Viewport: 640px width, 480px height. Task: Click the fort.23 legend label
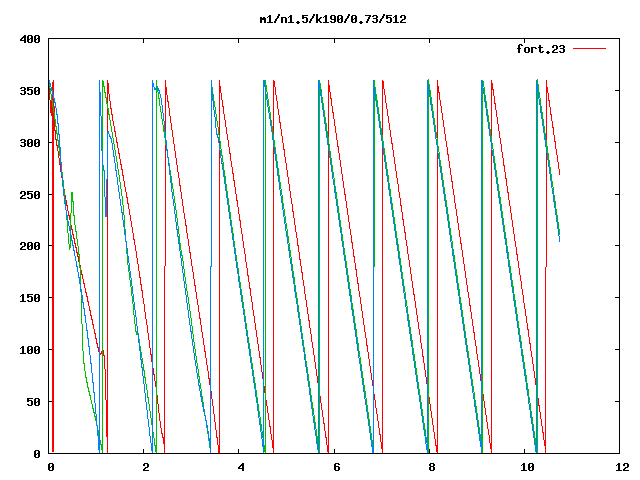pyautogui.click(x=540, y=49)
